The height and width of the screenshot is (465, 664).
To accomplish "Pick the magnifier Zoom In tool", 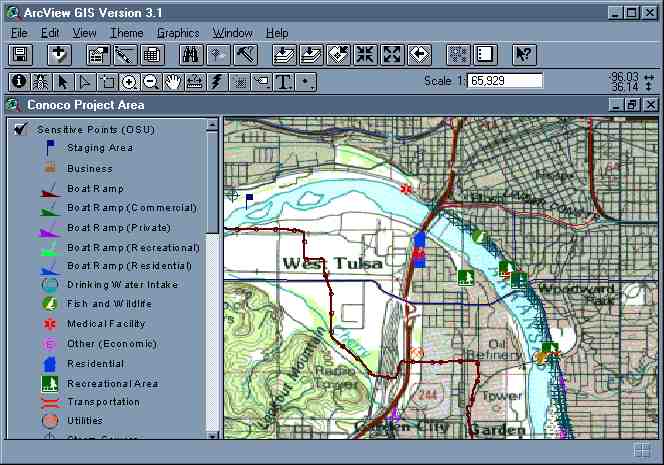I will click(x=129, y=82).
